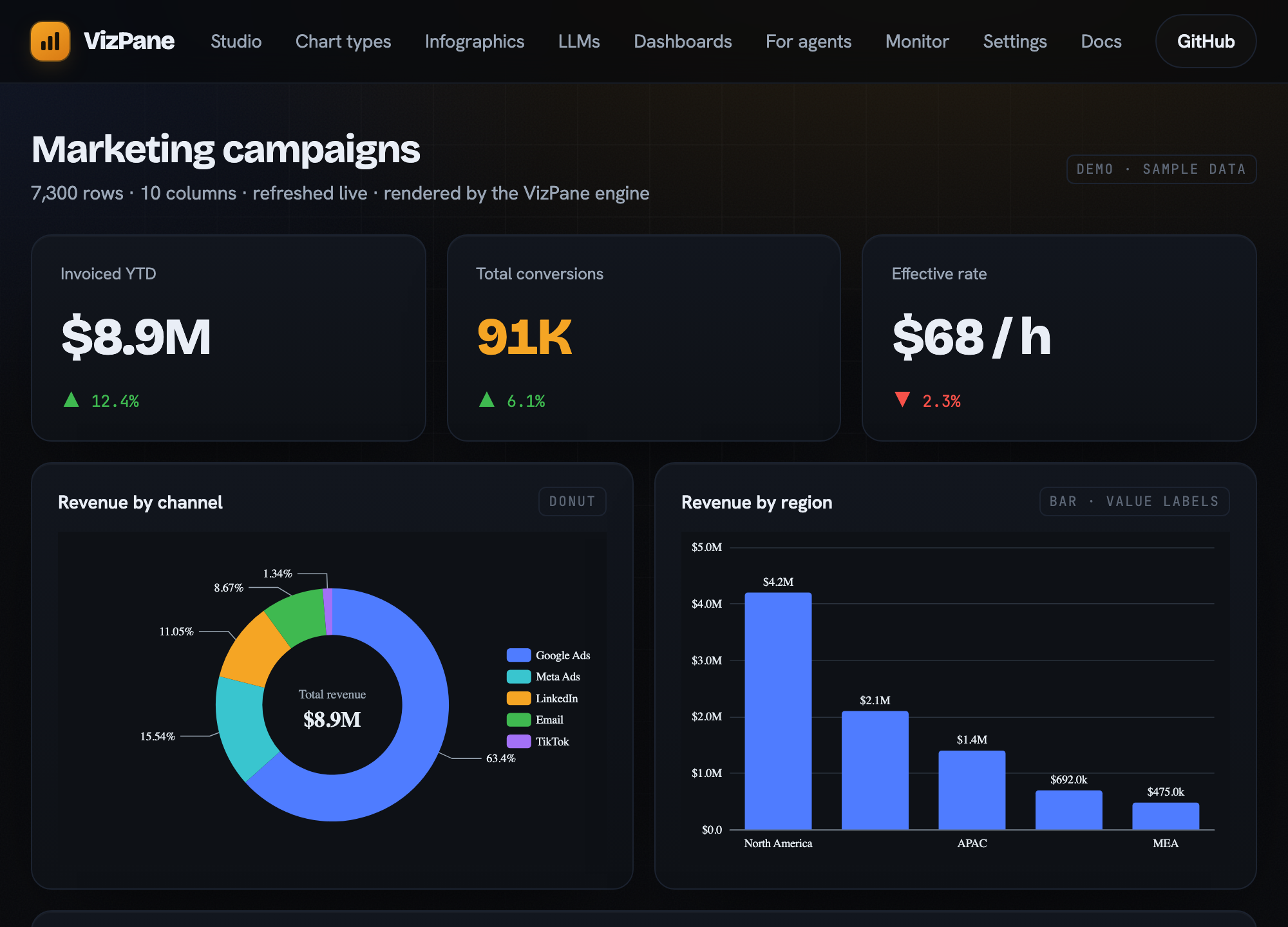Image resolution: width=1288 pixels, height=927 pixels.
Task: Open the For agents nav link
Action: click(808, 41)
